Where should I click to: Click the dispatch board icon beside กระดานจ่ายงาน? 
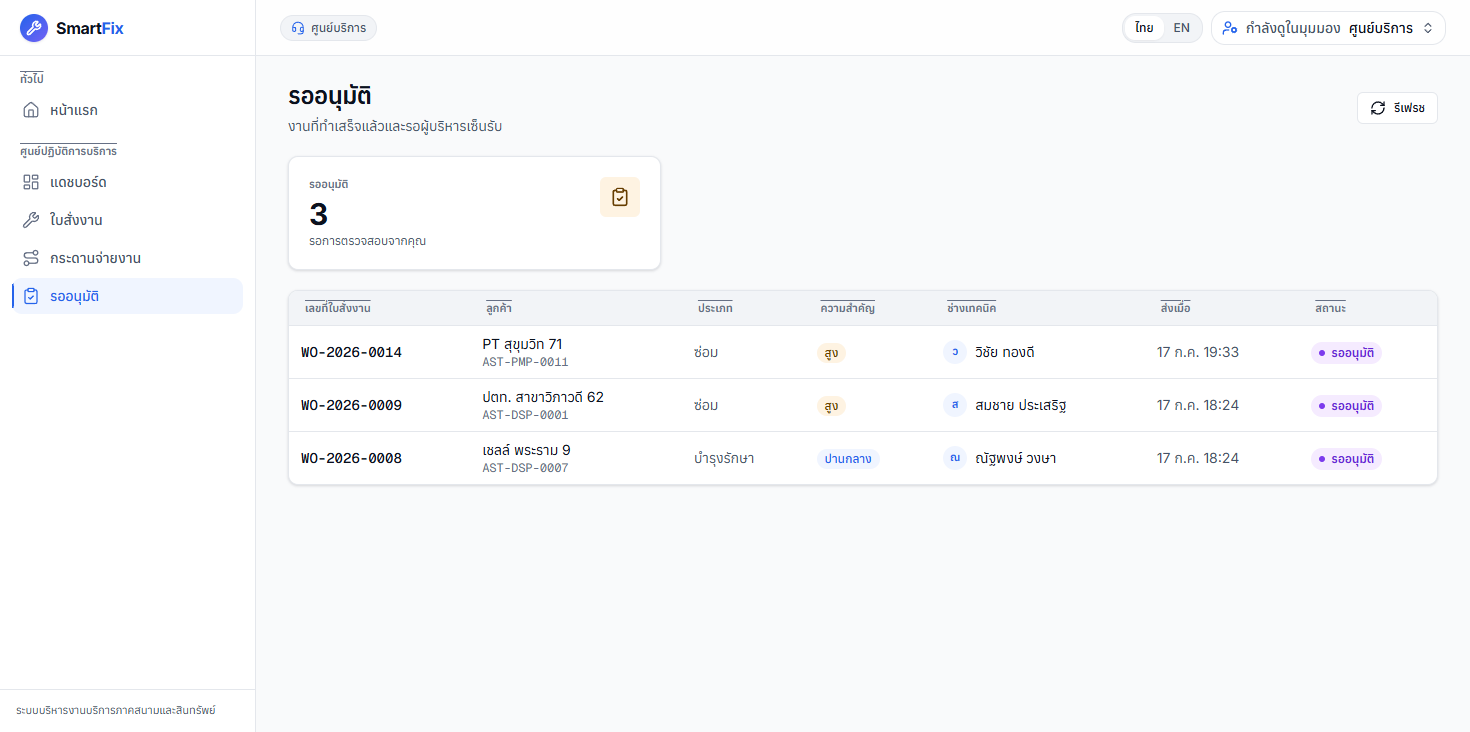point(31,258)
